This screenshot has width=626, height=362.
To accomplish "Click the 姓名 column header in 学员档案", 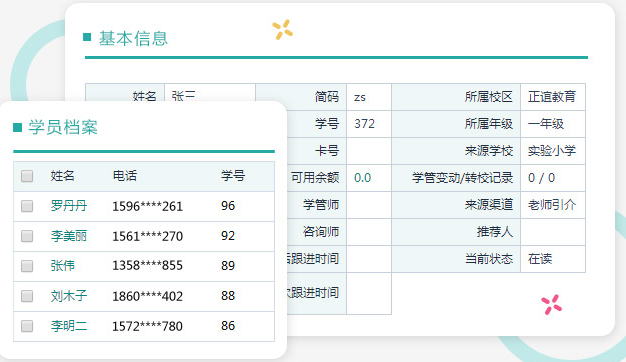I will tap(62, 176).
